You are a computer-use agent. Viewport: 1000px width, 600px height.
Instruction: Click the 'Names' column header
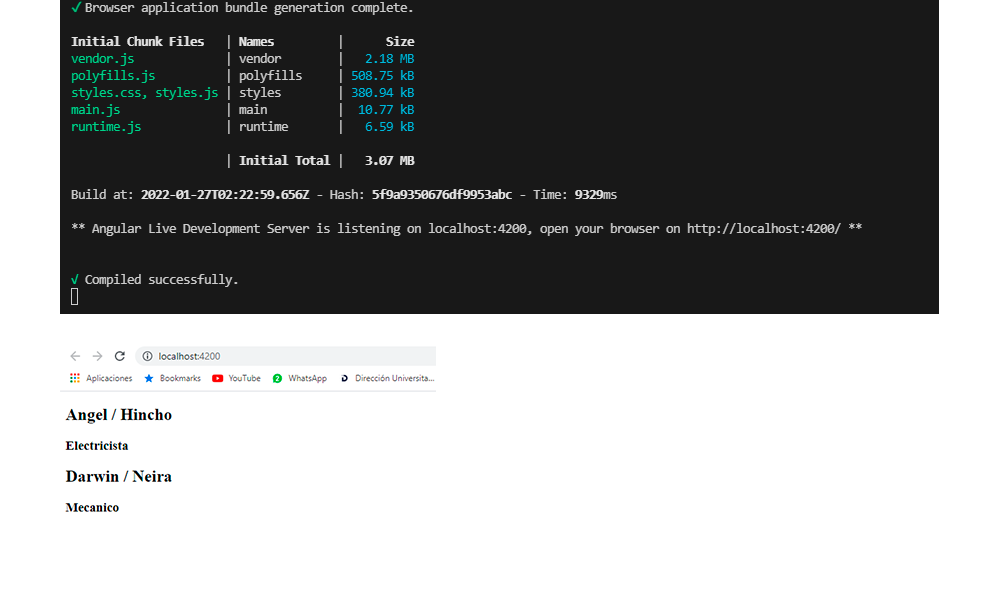point(256,41)
